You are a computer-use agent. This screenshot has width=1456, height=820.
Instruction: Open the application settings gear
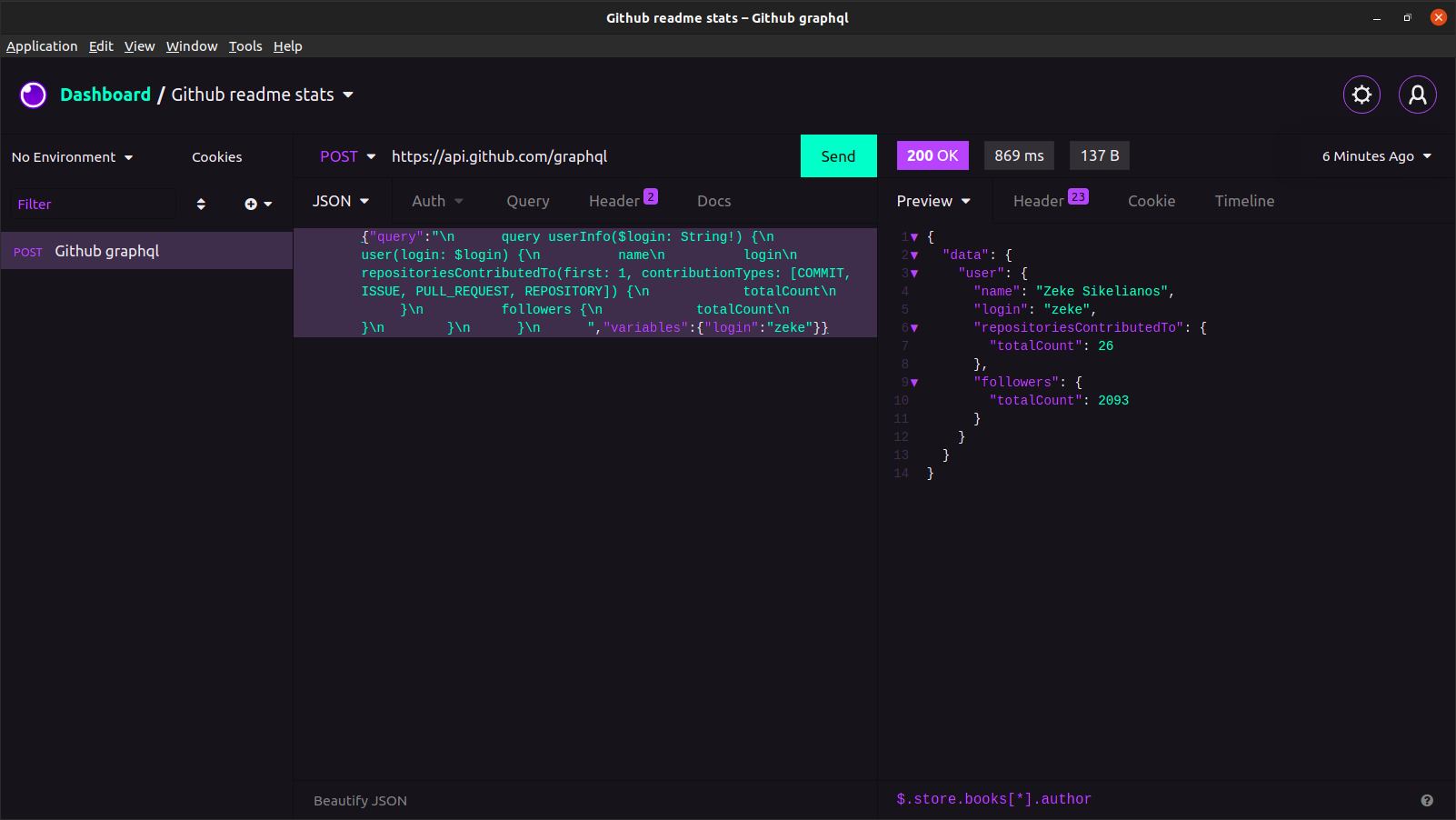point(1361,95)
